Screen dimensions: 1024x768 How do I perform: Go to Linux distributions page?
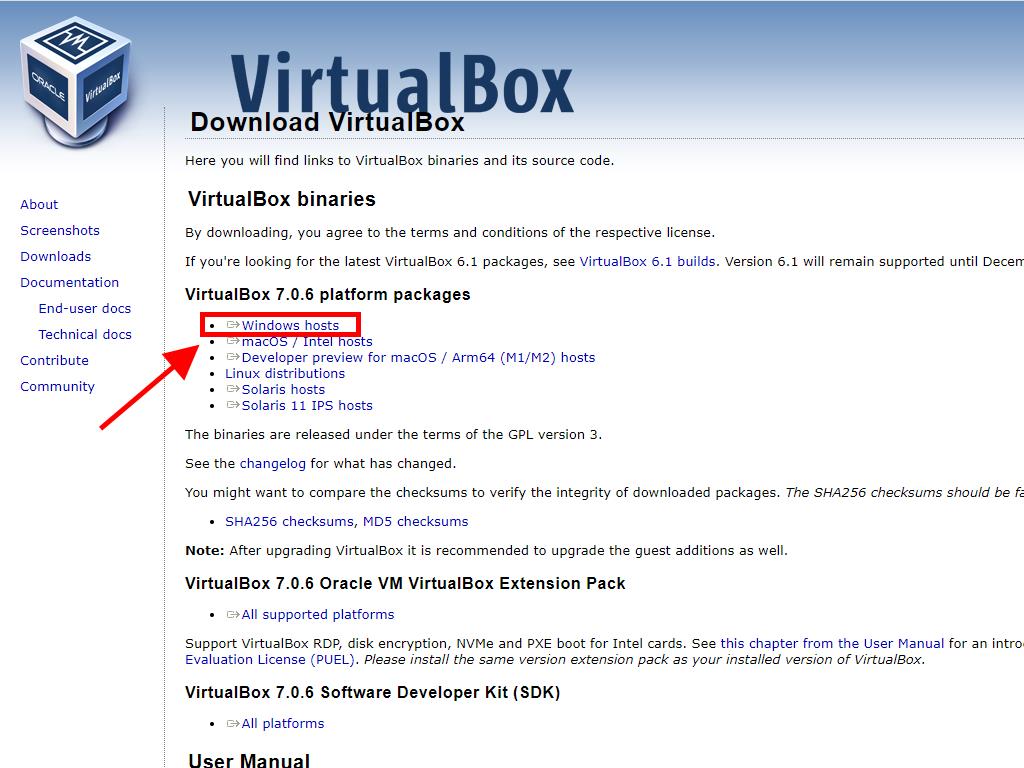tap(285, 373)
